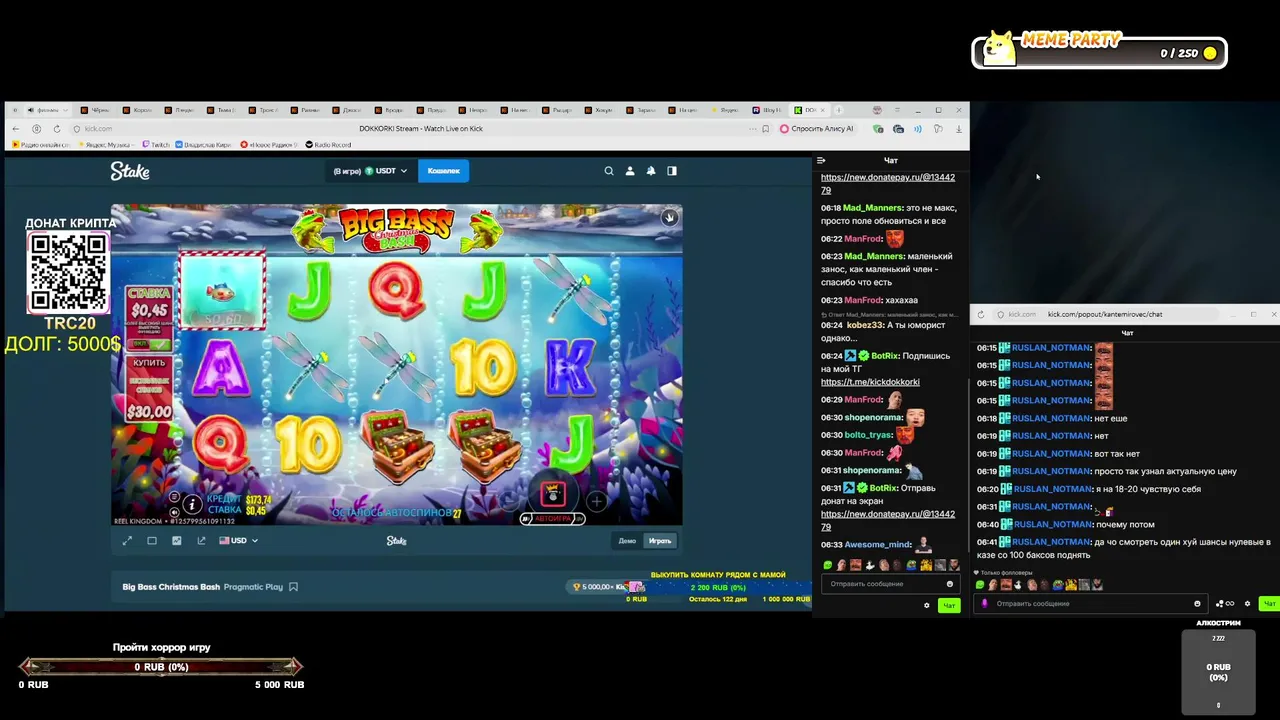Expand the USD currency dropdown
This screenshot has width=1280, height=720.
tap(239, 541)
